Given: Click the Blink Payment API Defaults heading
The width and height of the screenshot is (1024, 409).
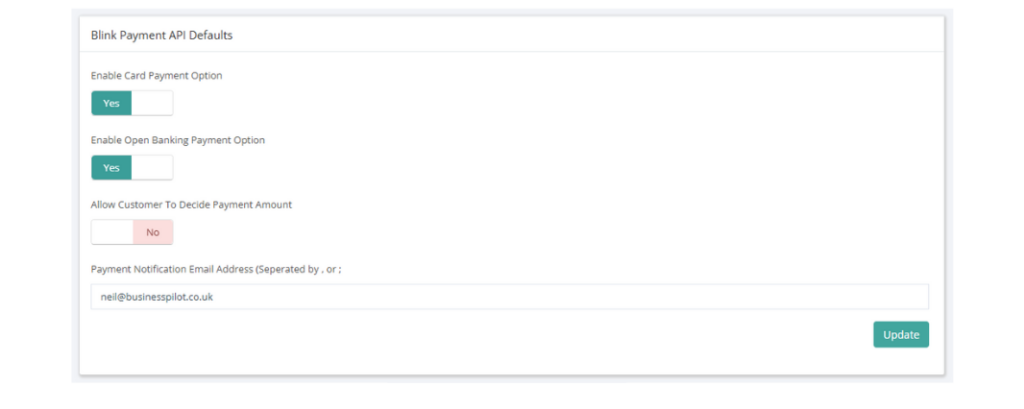Looking at the screenshot, I should click(x=161, y=35).
